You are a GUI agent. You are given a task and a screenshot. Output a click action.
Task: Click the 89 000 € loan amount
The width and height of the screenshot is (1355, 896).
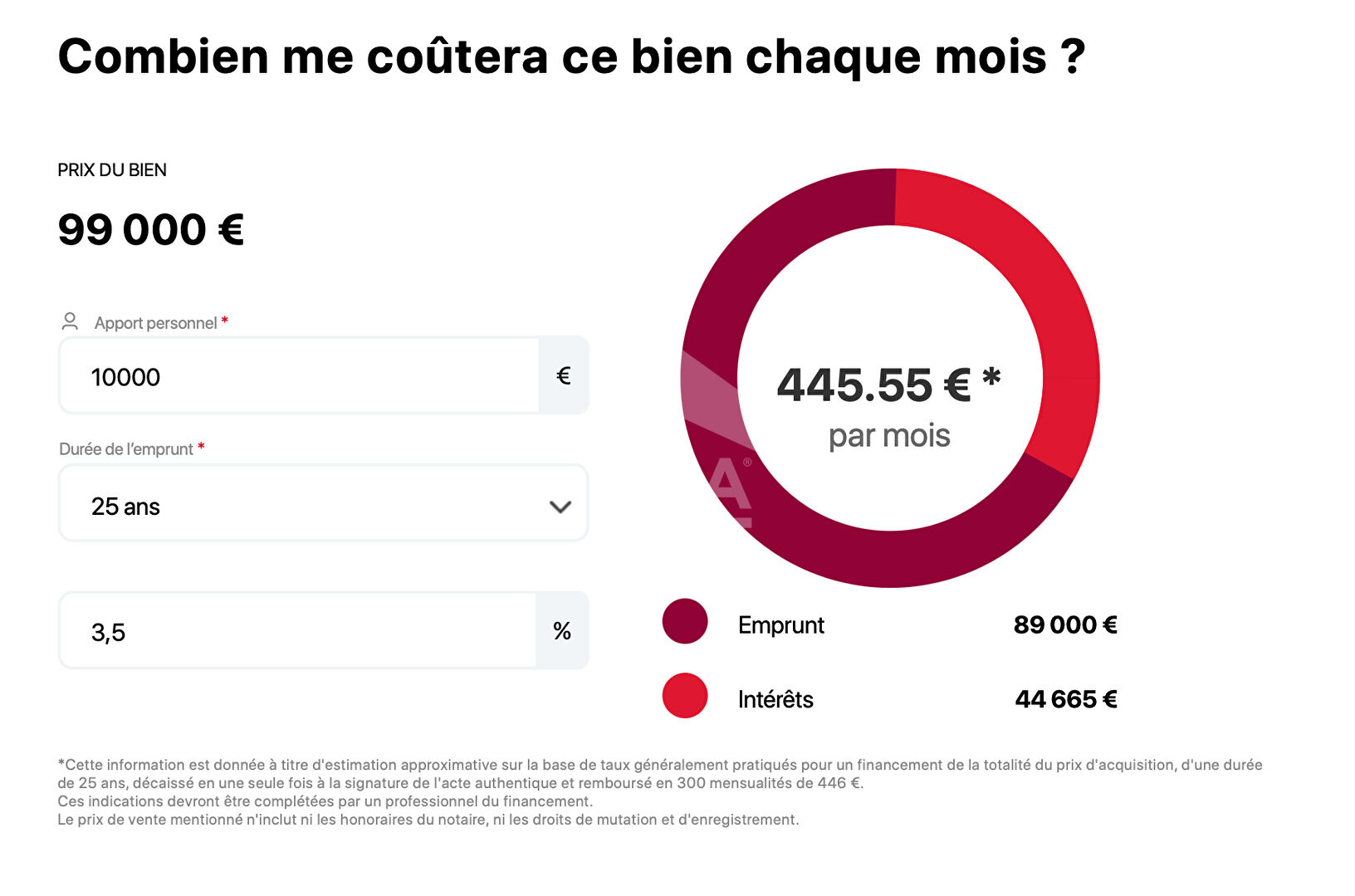1065,625
